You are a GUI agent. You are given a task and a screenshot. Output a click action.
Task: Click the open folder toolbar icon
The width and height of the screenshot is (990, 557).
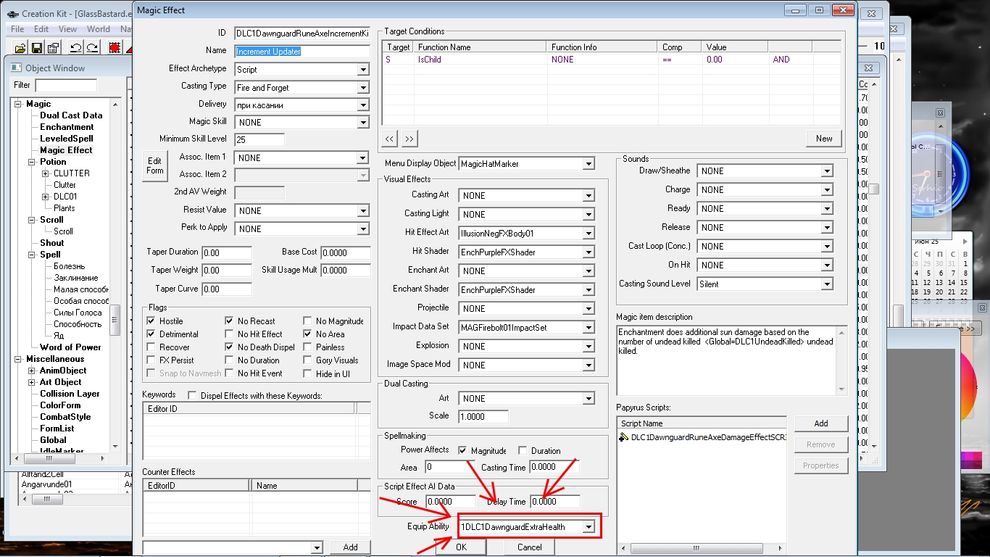(19, 48)
